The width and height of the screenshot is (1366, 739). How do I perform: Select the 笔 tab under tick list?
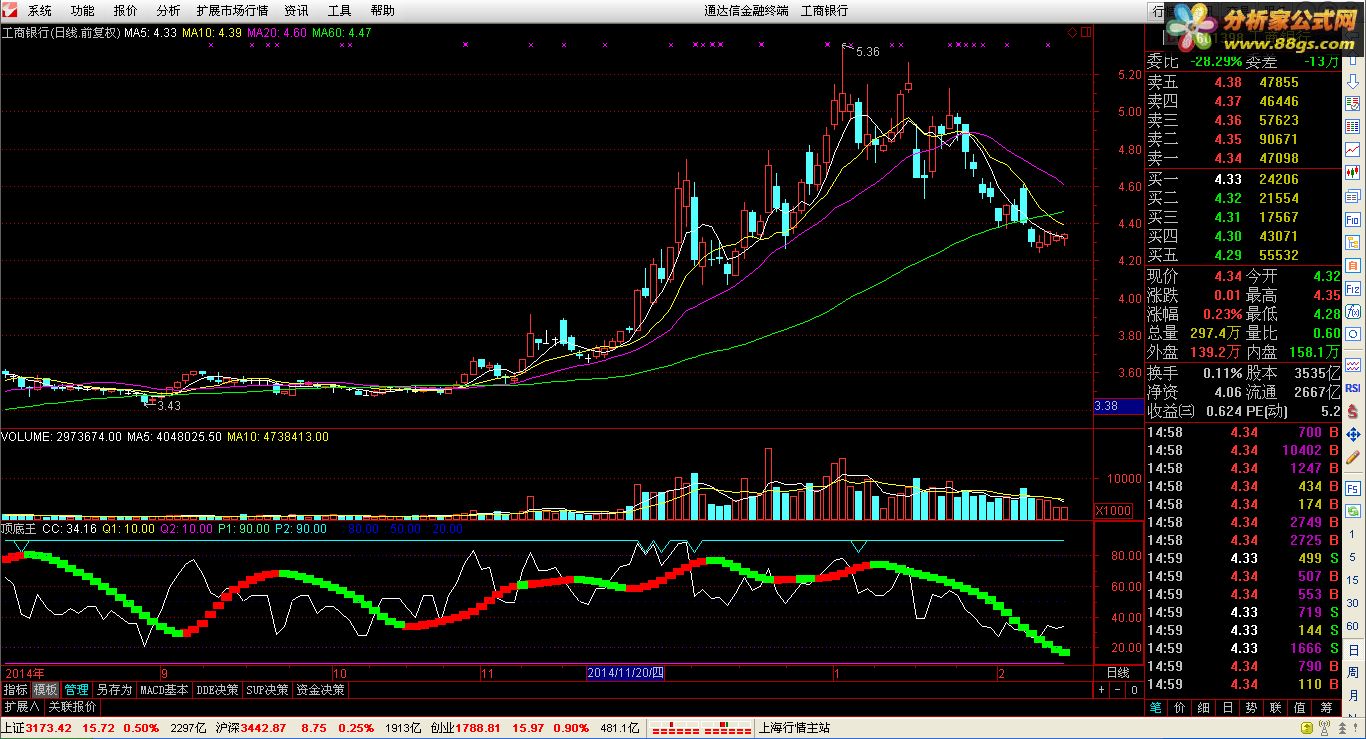click(x=1156, y=707)
